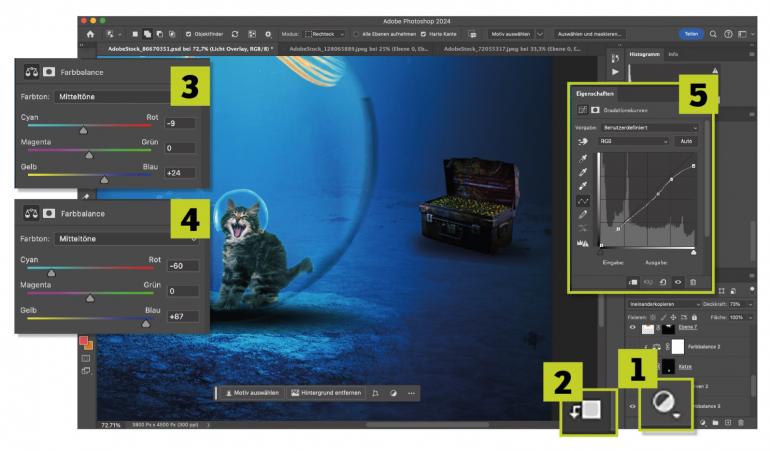Switch to the AdobeStock_86670351.psd document tab

(x=191, y=49)
